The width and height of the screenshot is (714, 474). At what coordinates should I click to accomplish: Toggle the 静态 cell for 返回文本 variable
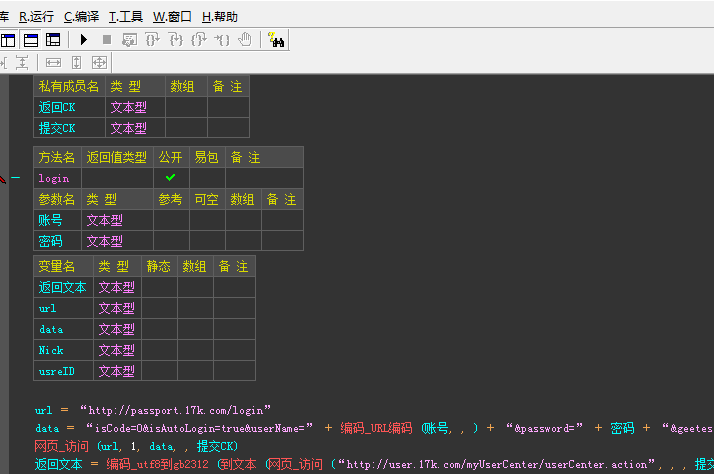coord(159,287)
